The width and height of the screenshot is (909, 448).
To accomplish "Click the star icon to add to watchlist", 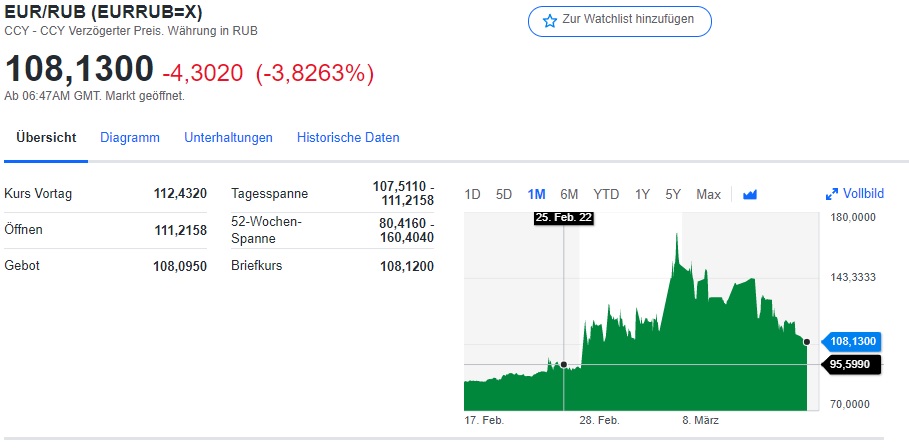I will coord(549,21).
